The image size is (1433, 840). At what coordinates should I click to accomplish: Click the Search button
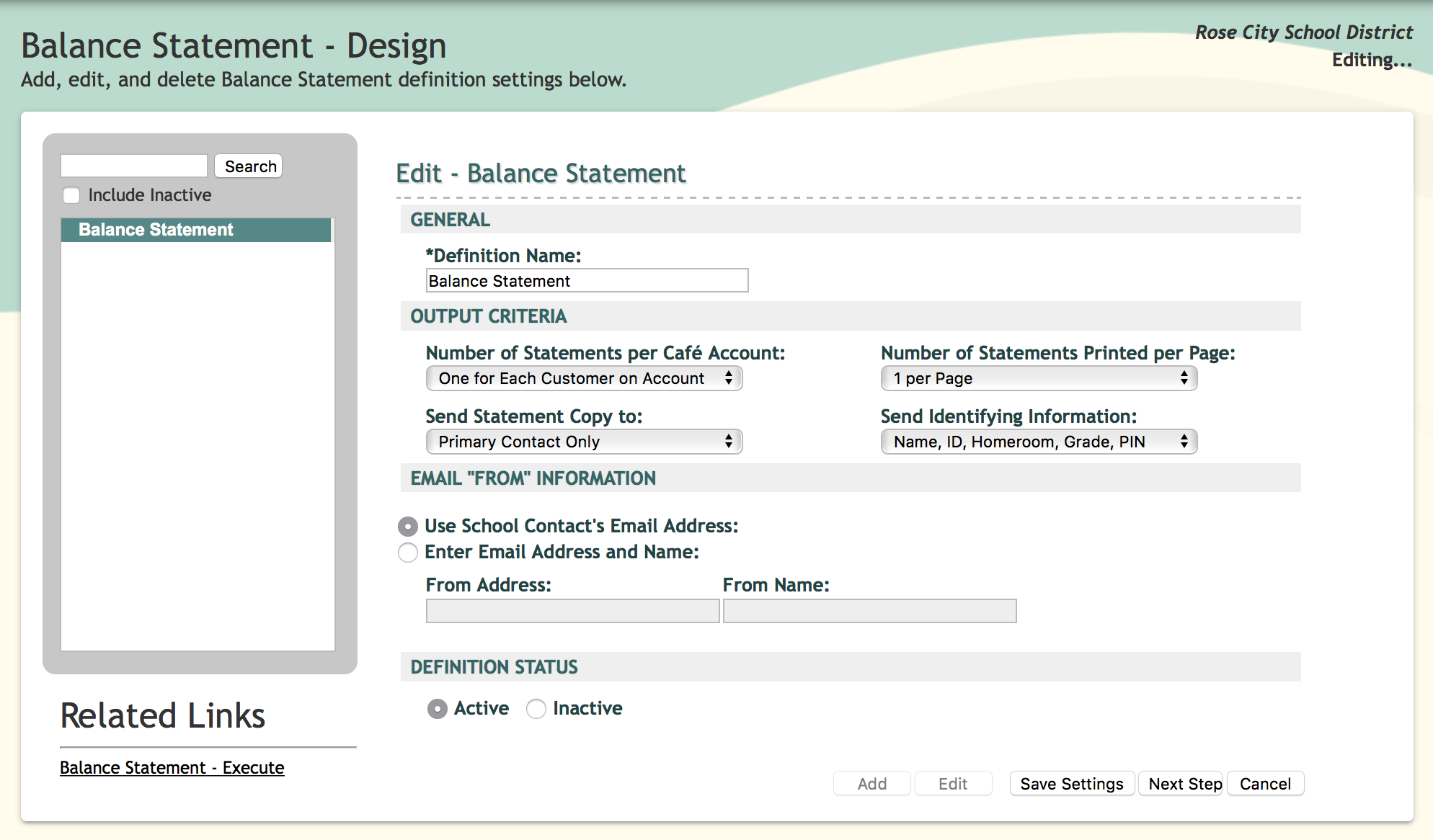(249, 166)
